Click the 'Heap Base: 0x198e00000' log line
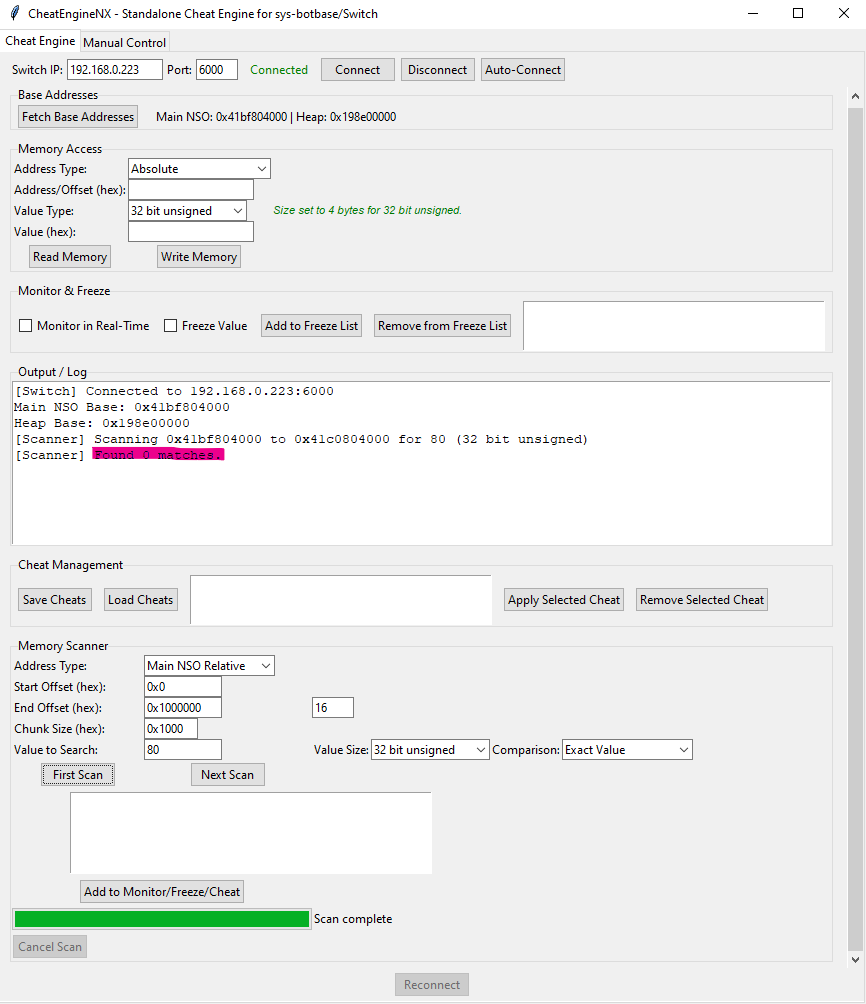This screenshot has height=1004, width=866. point(102,423)
